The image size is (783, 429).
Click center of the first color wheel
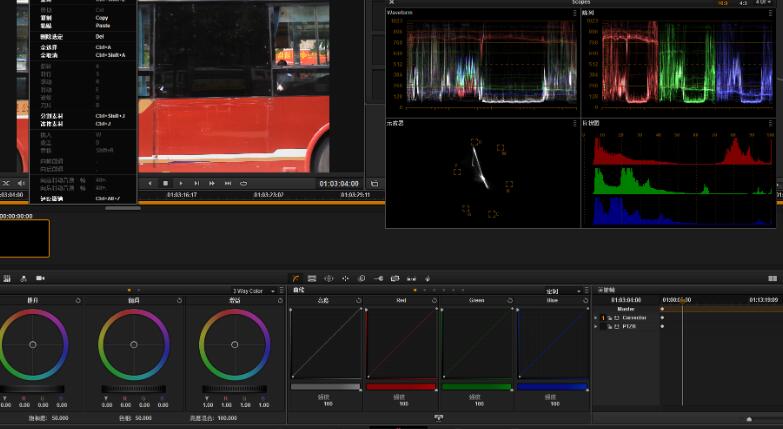[x=33, y=344]
